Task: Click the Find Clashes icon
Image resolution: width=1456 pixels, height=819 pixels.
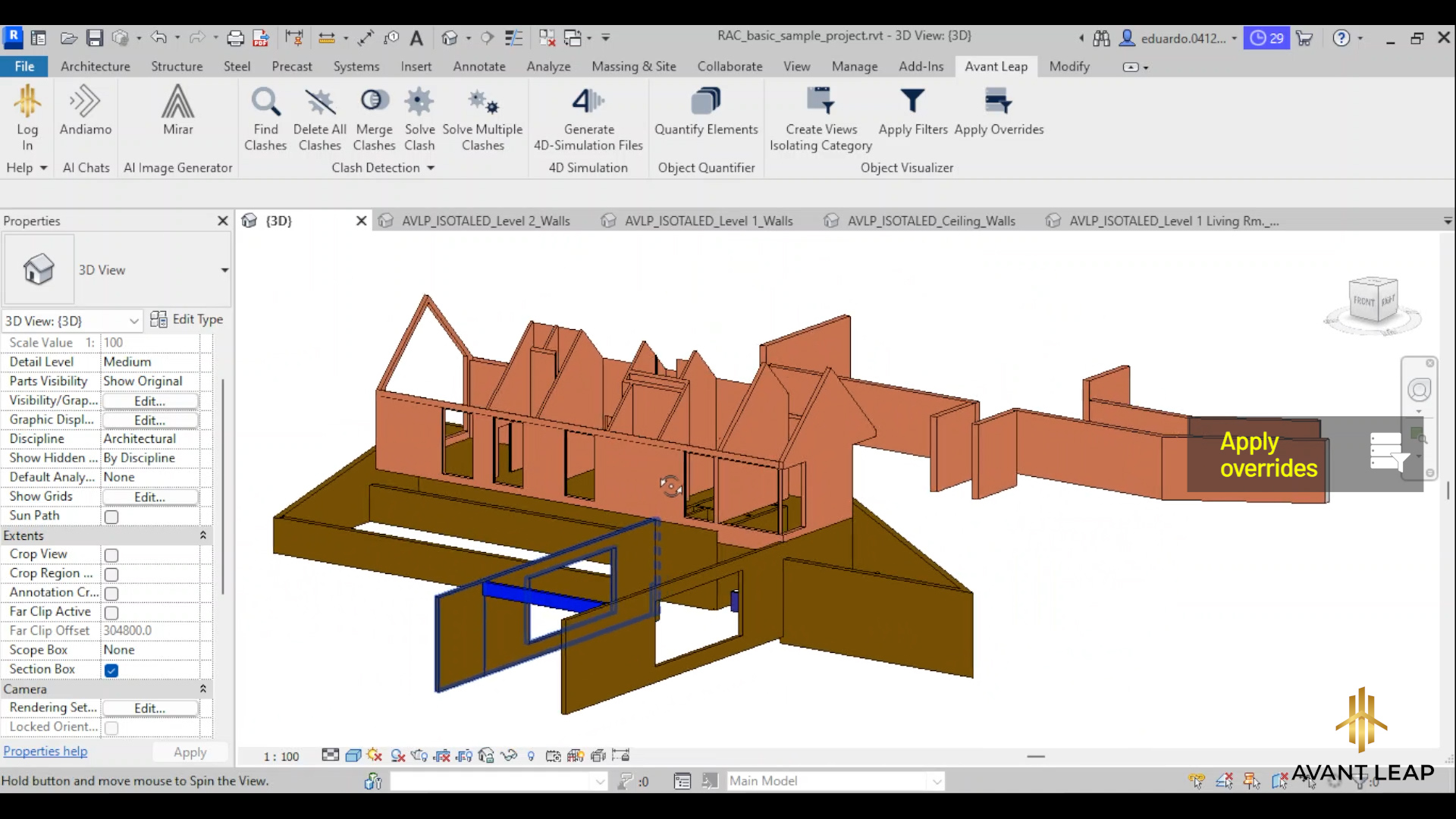Action: pyautogui.click(x=265, y=102)
